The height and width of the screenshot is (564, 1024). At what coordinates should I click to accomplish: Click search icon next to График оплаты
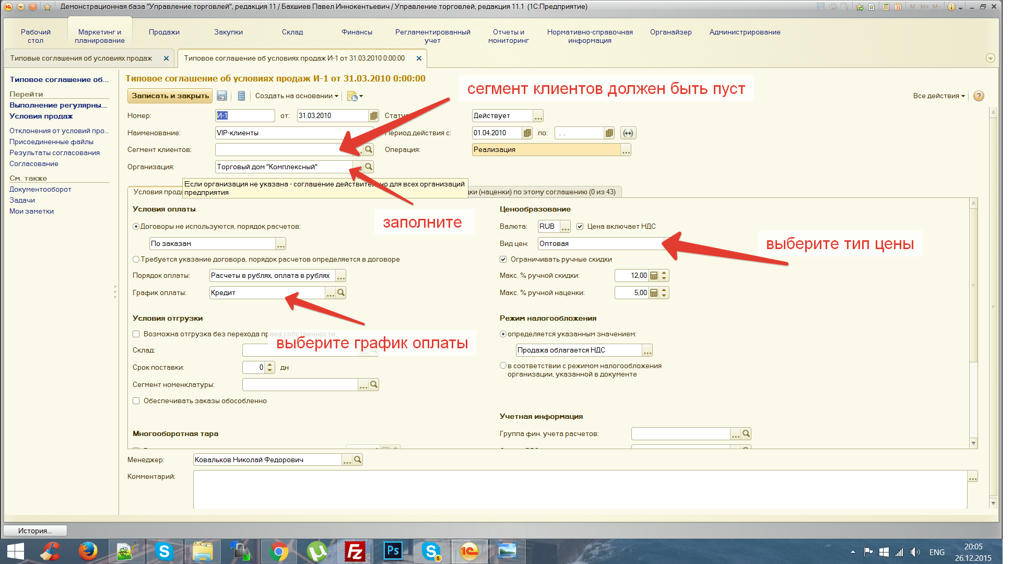tap(341, 293)
